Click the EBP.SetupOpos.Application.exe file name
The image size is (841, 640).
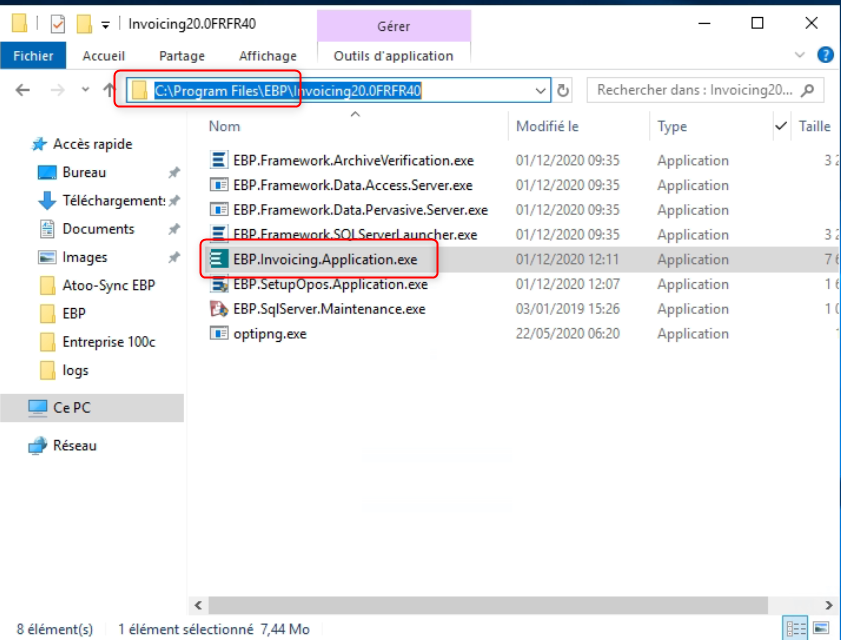coord(330,284)
